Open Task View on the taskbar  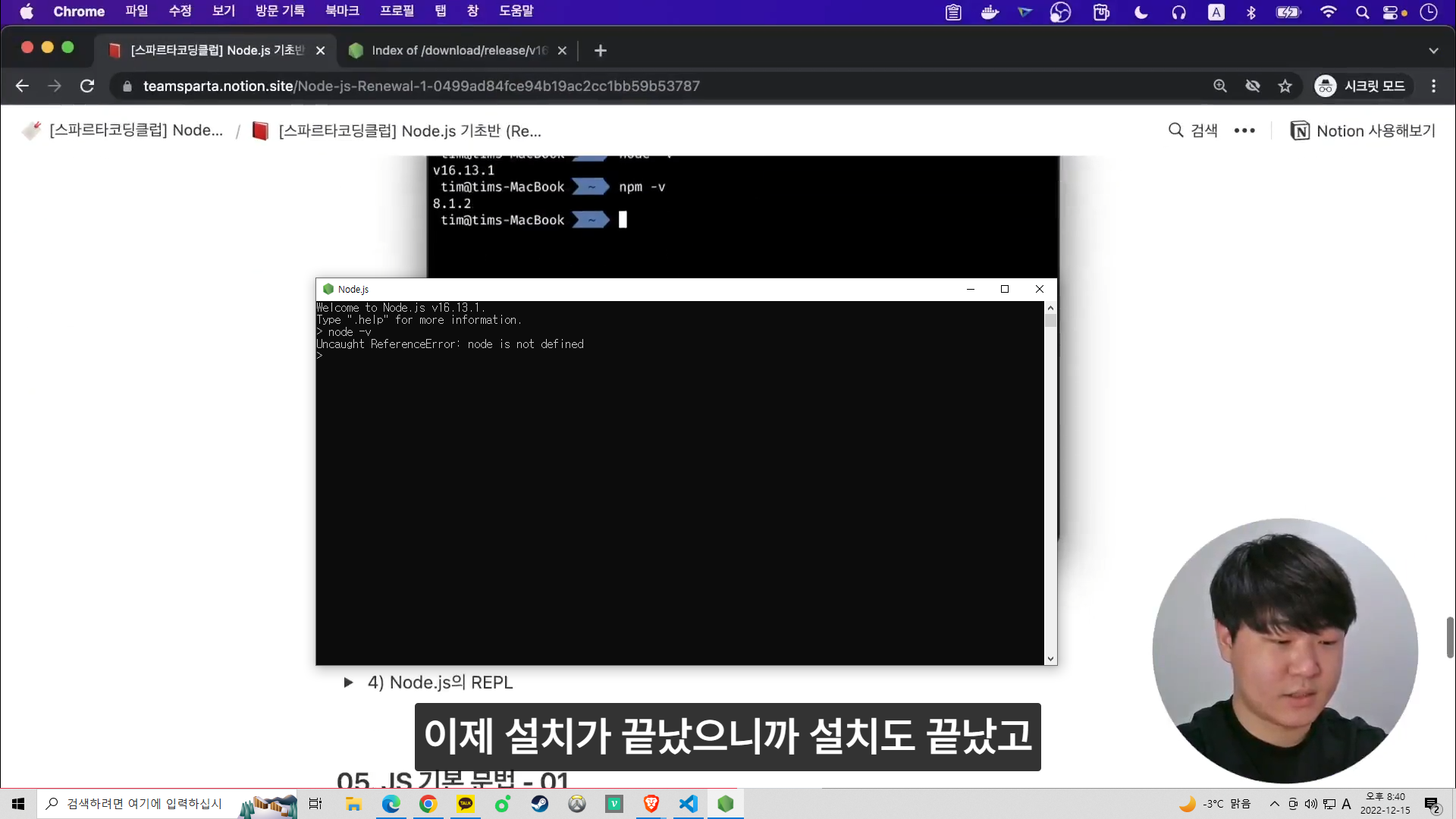click(315, 804)
